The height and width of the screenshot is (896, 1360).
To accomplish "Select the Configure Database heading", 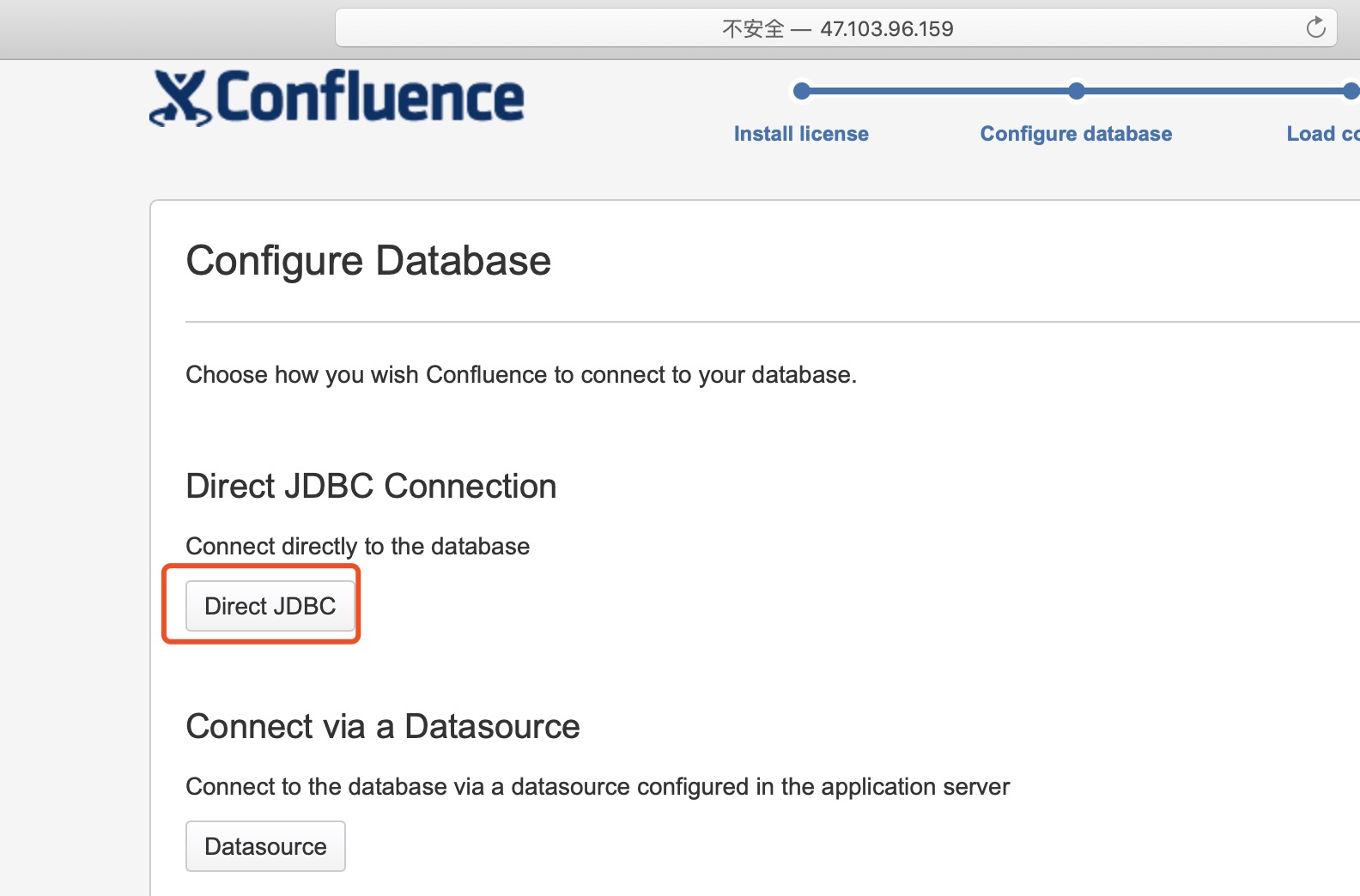I will click(x=368, y=261).
